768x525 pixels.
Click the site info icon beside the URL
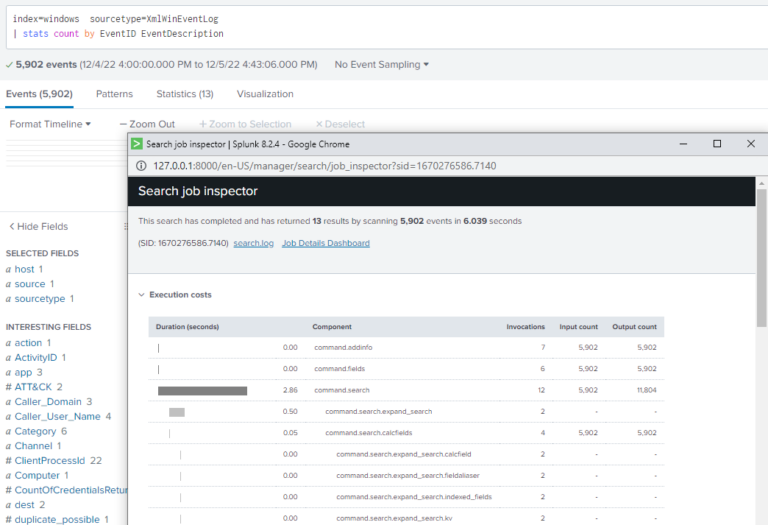click(x=141, y=166)
